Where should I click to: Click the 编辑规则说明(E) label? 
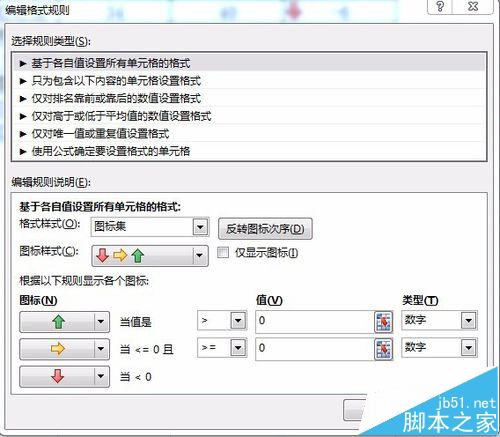coord(51,182)
